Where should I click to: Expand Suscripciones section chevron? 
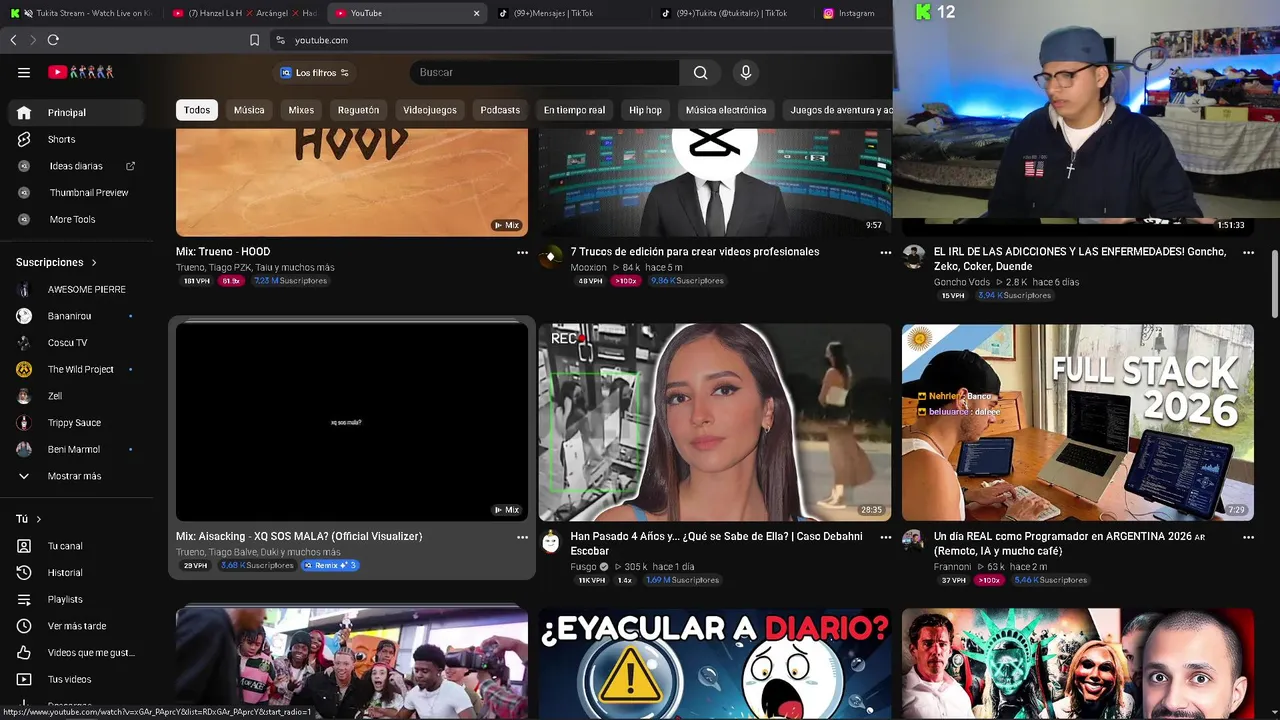pos(94,263)
